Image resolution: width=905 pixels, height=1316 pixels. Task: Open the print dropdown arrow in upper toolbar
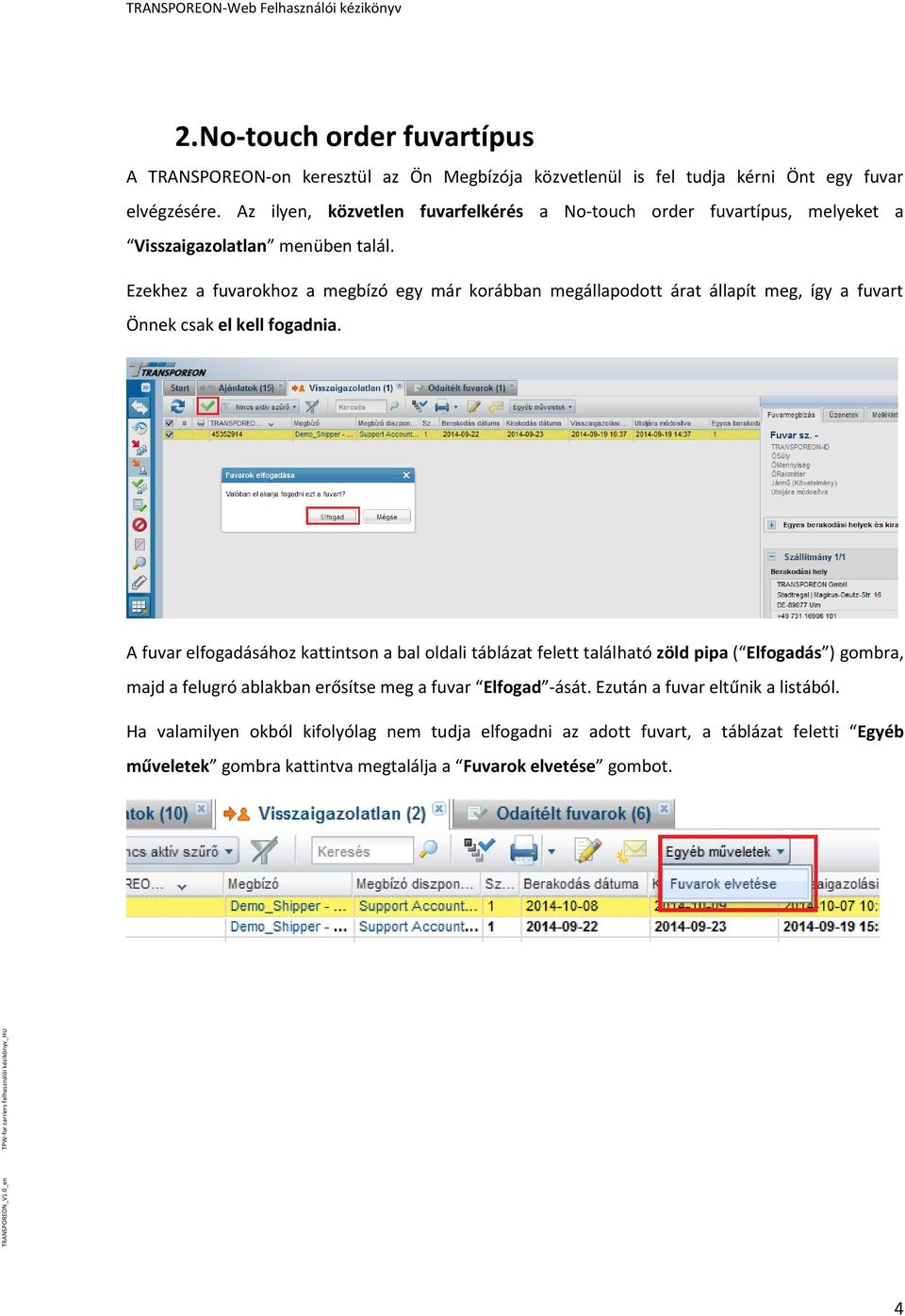[x=456, y=407]
